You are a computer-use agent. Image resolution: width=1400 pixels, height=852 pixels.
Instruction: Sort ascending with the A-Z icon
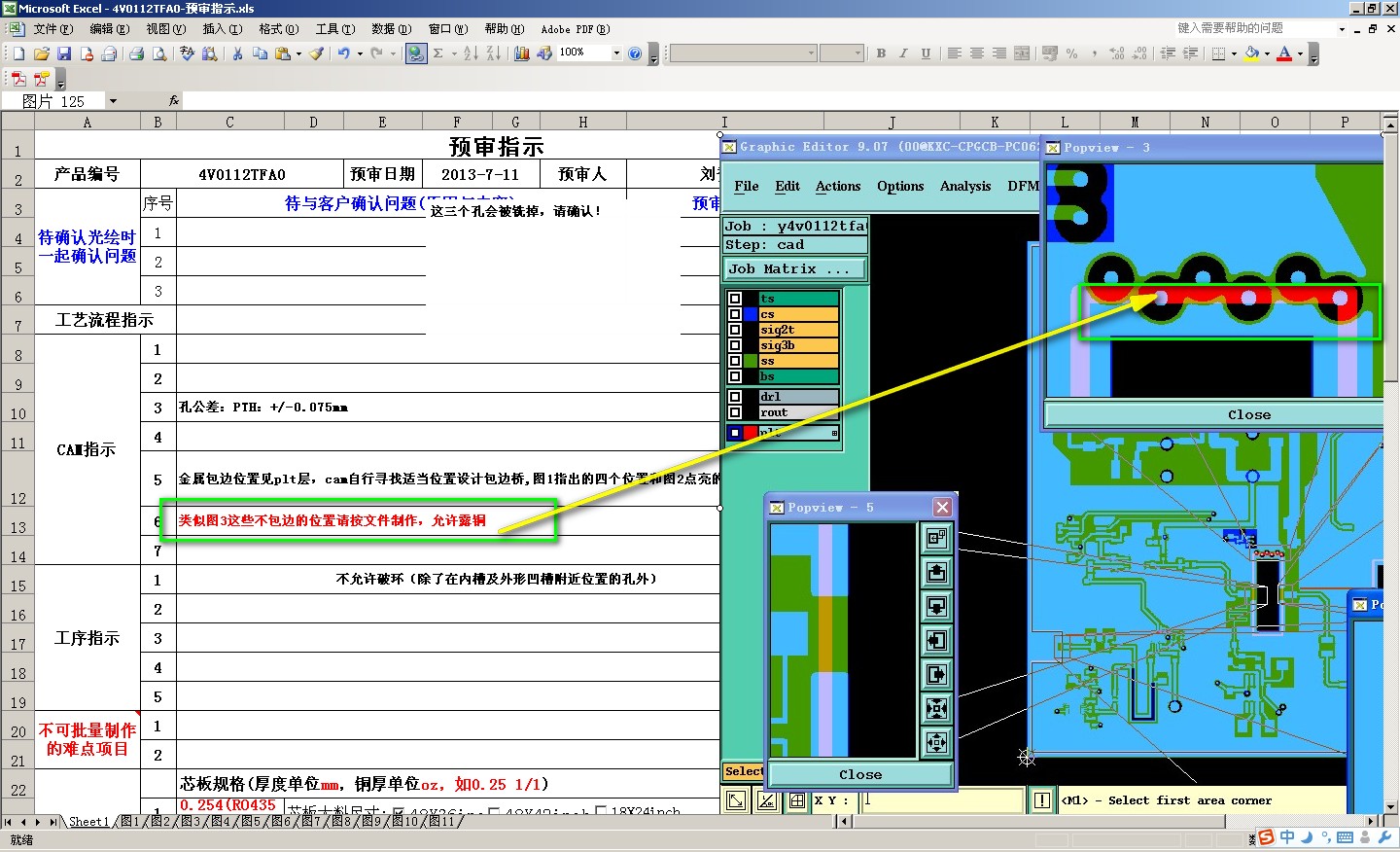tap(471, 53)
